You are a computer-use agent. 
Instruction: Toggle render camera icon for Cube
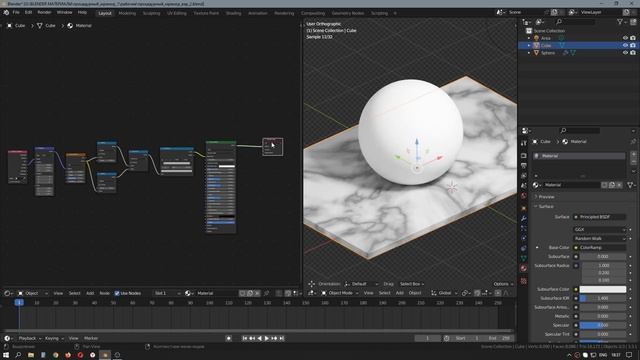pos(633,45)
